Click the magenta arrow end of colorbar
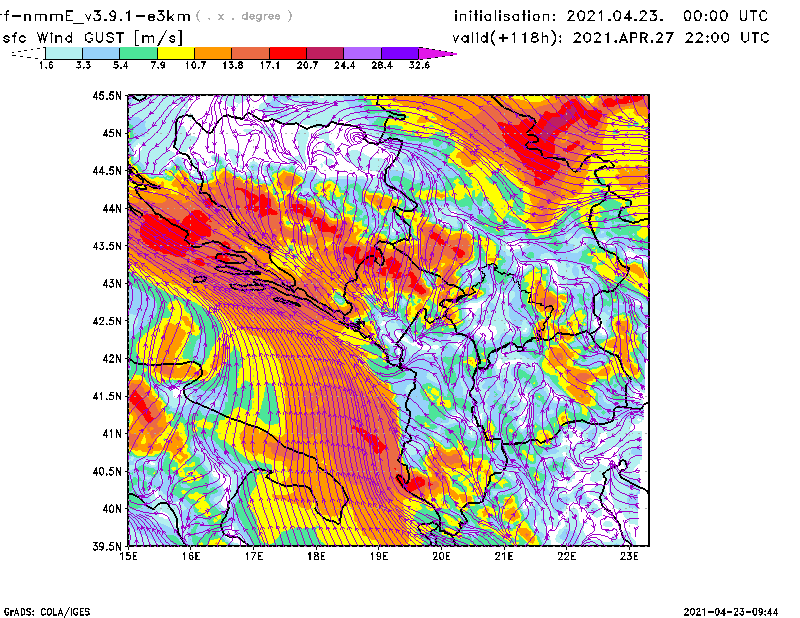The image size is (800, 618). coord(437,53)
